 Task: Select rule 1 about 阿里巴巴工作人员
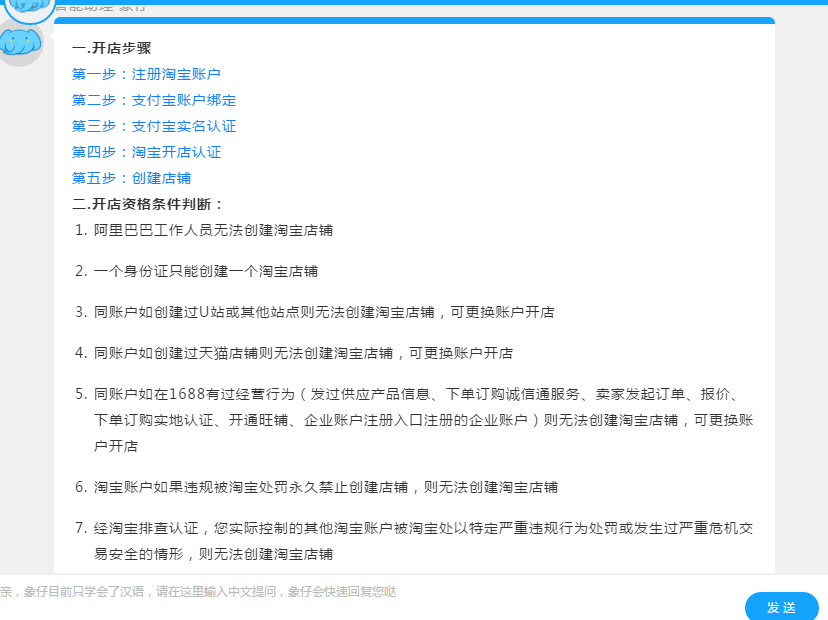click(204, 230)
